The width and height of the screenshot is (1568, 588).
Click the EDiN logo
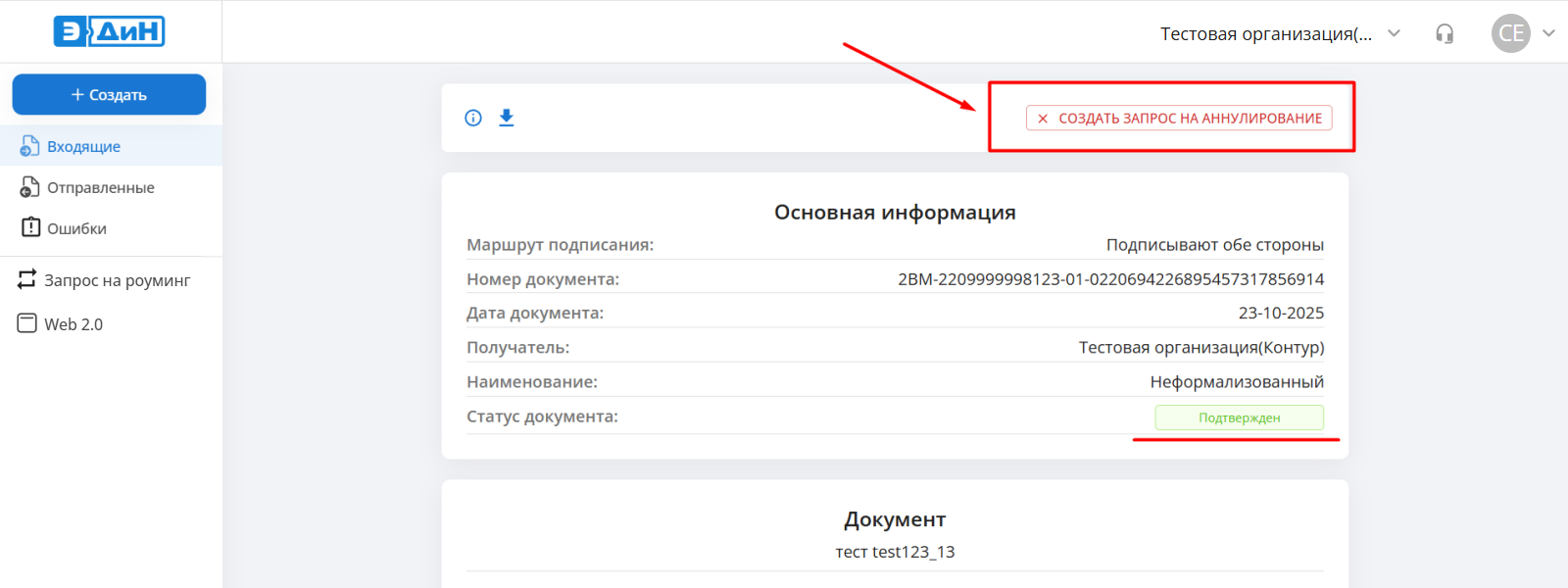pos(109,31)
